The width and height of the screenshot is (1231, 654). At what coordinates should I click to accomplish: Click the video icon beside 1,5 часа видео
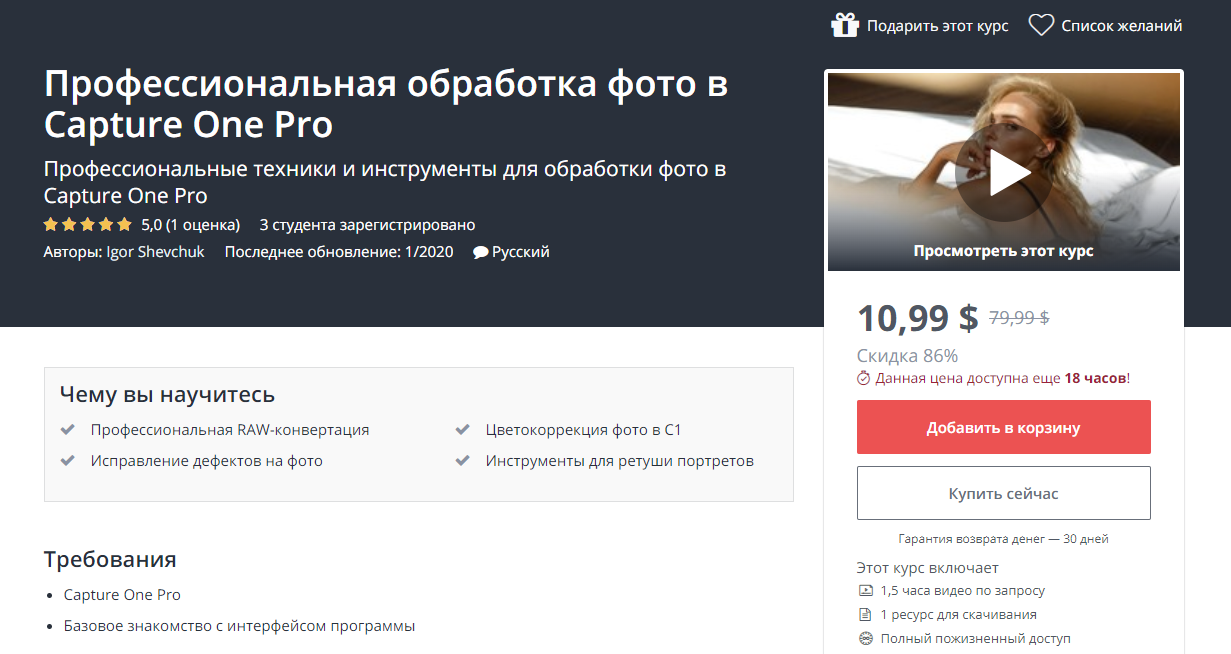pyautogui.click(x=866, y=591)
